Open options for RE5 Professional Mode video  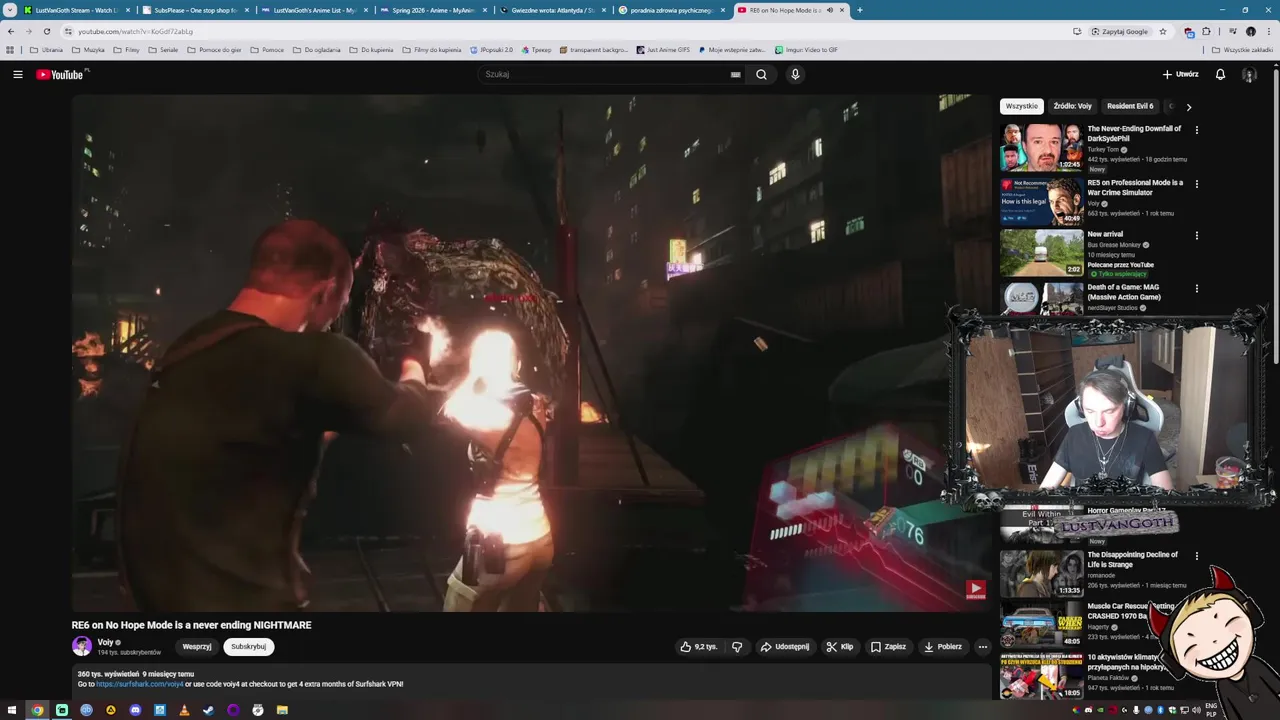pos(1196,183)
